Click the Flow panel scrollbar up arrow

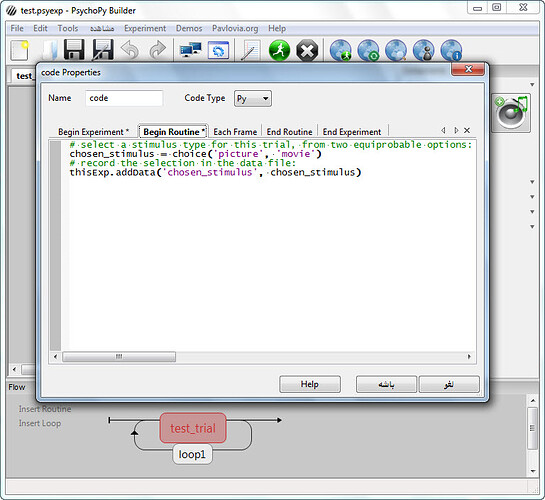point(533,401)
